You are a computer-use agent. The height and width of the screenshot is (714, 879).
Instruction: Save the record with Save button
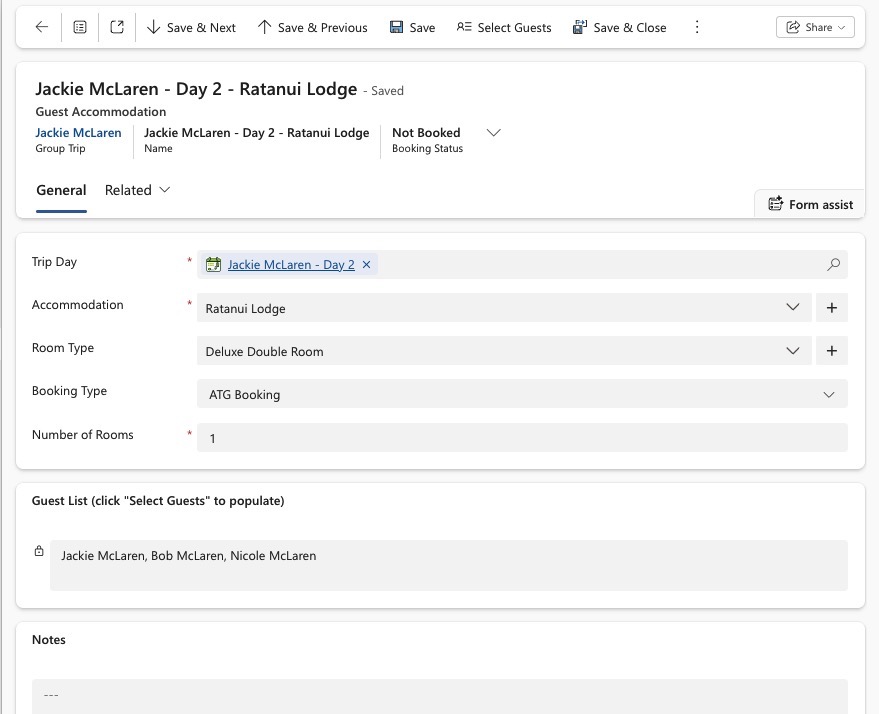[x=413, y=27]
